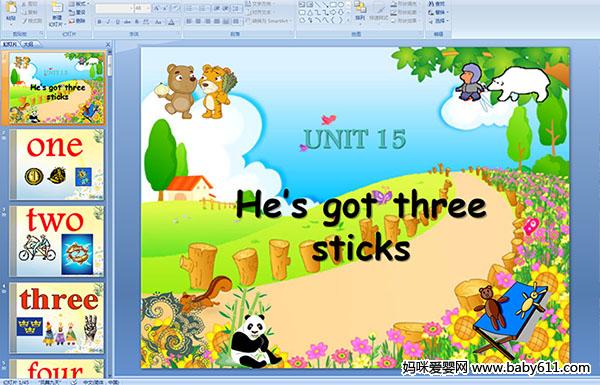The height and width of the screenshot is (385, 600).
Task: Toggle text Shadow S button
Action: 137,22
